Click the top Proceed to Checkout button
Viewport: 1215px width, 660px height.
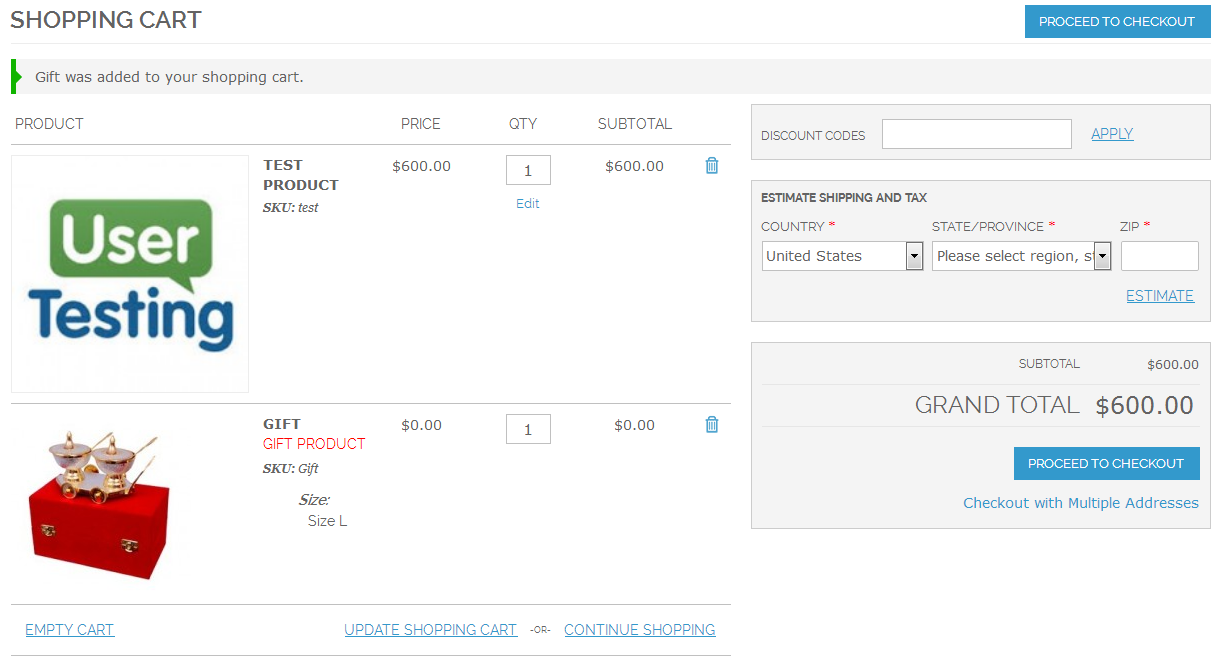tap(1116, 21)
